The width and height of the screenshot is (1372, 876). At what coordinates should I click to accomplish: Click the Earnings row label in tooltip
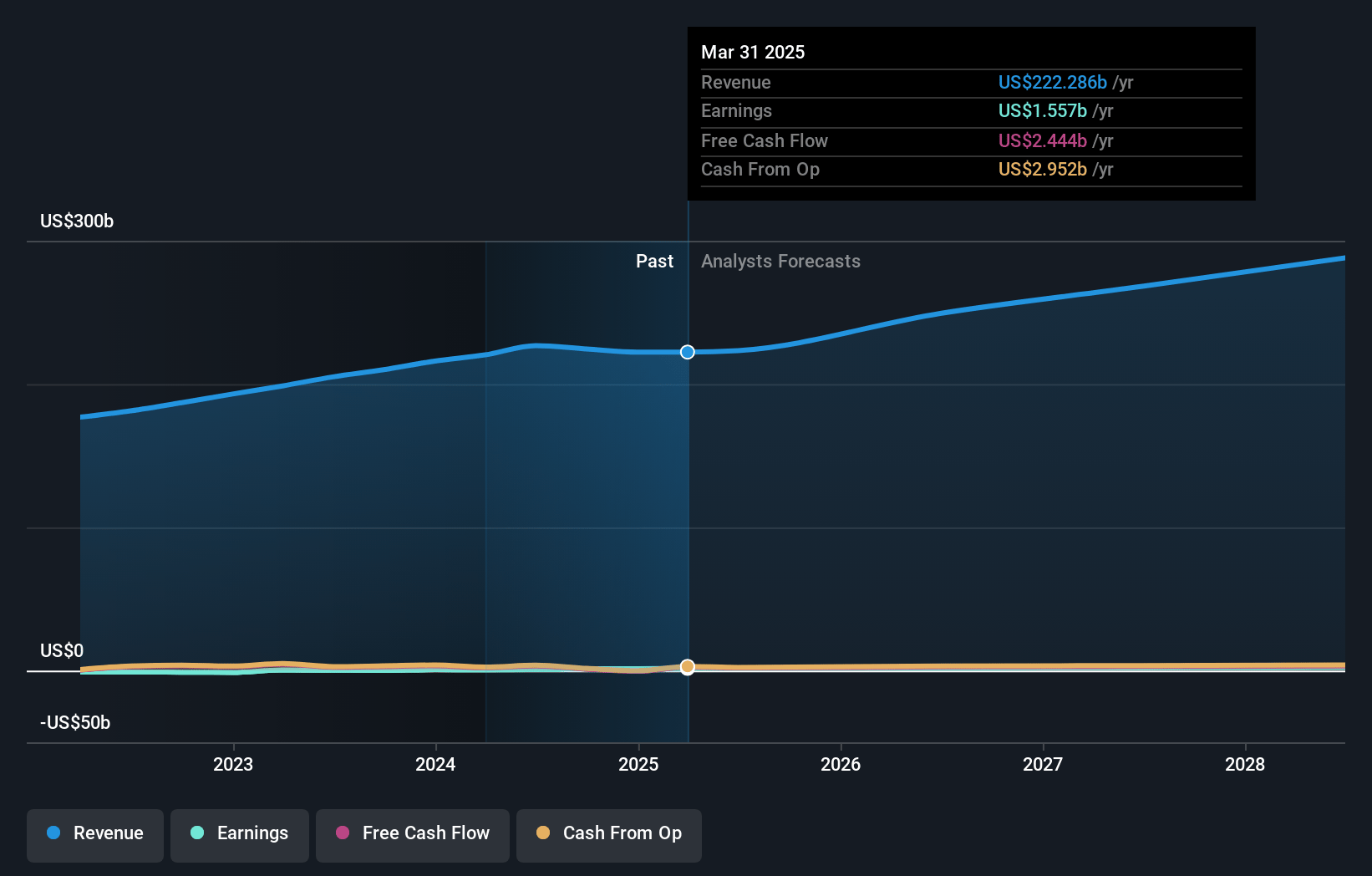pos(736,110)
